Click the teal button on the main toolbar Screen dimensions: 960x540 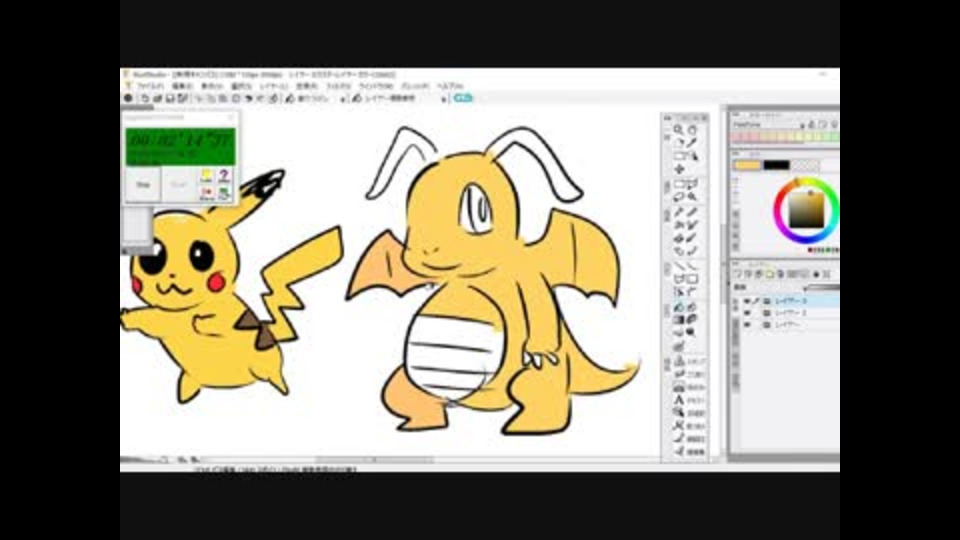(463, 98)
